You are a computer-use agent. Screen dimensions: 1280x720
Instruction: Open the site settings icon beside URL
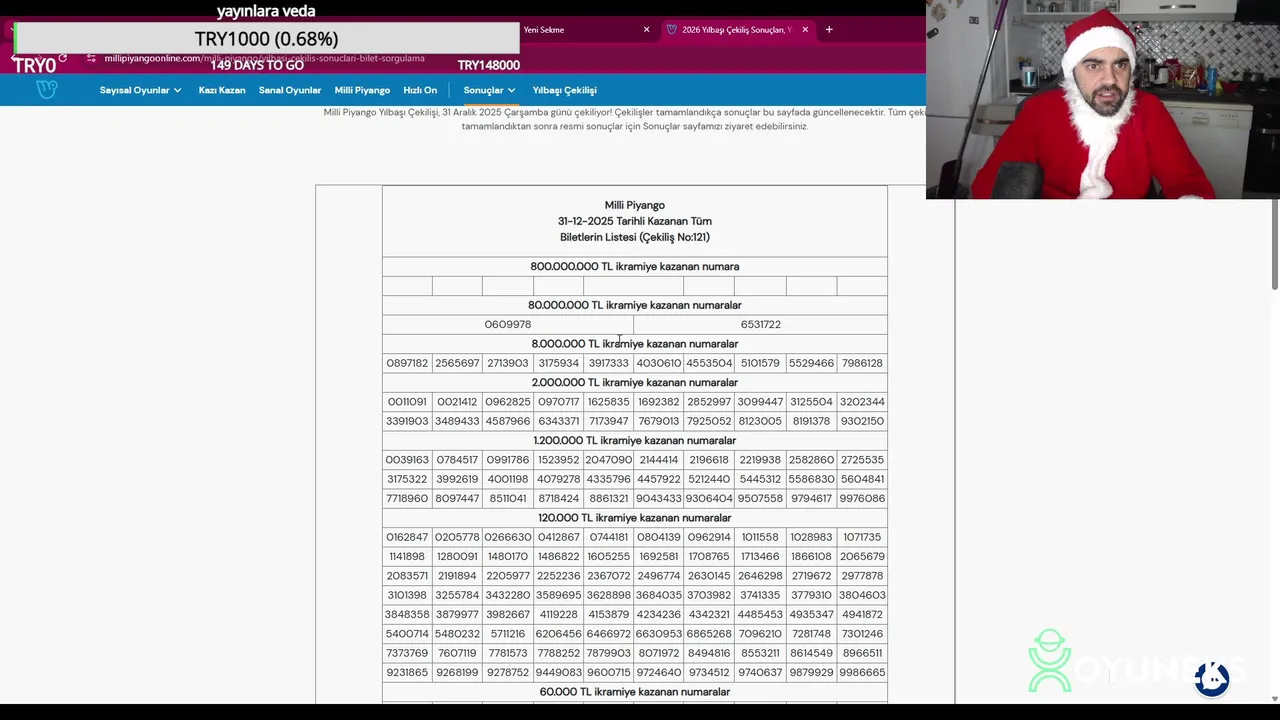(91, 58)
